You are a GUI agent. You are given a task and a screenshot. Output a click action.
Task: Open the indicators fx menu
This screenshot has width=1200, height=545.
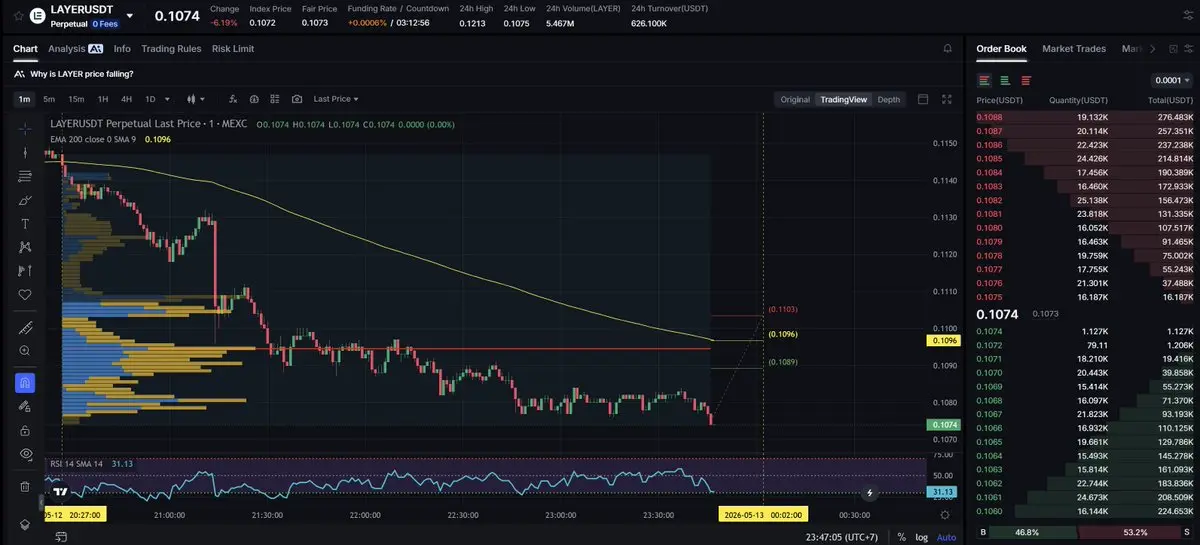[x=233, y=99]
